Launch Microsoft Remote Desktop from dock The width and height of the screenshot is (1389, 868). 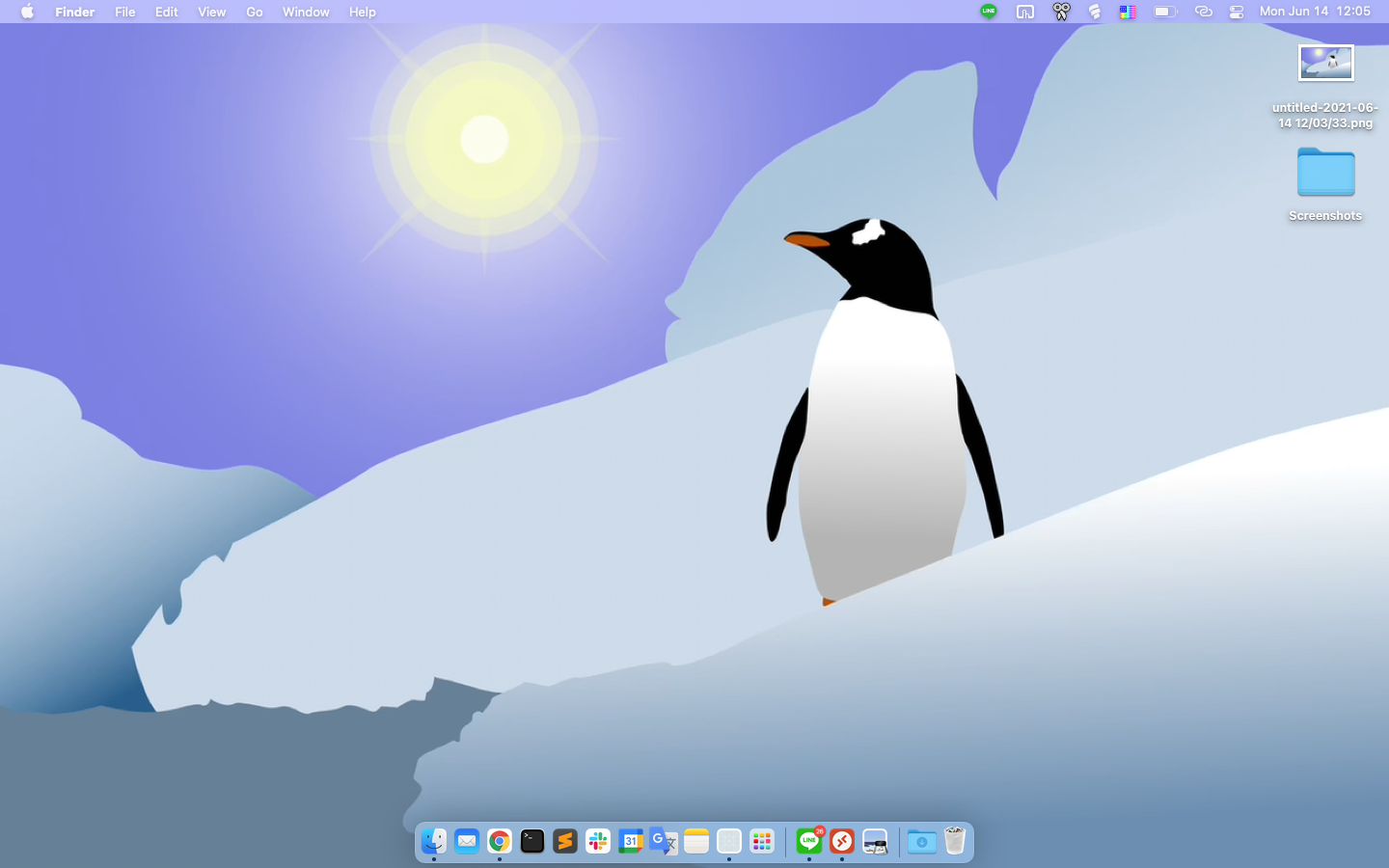(842, 841)
